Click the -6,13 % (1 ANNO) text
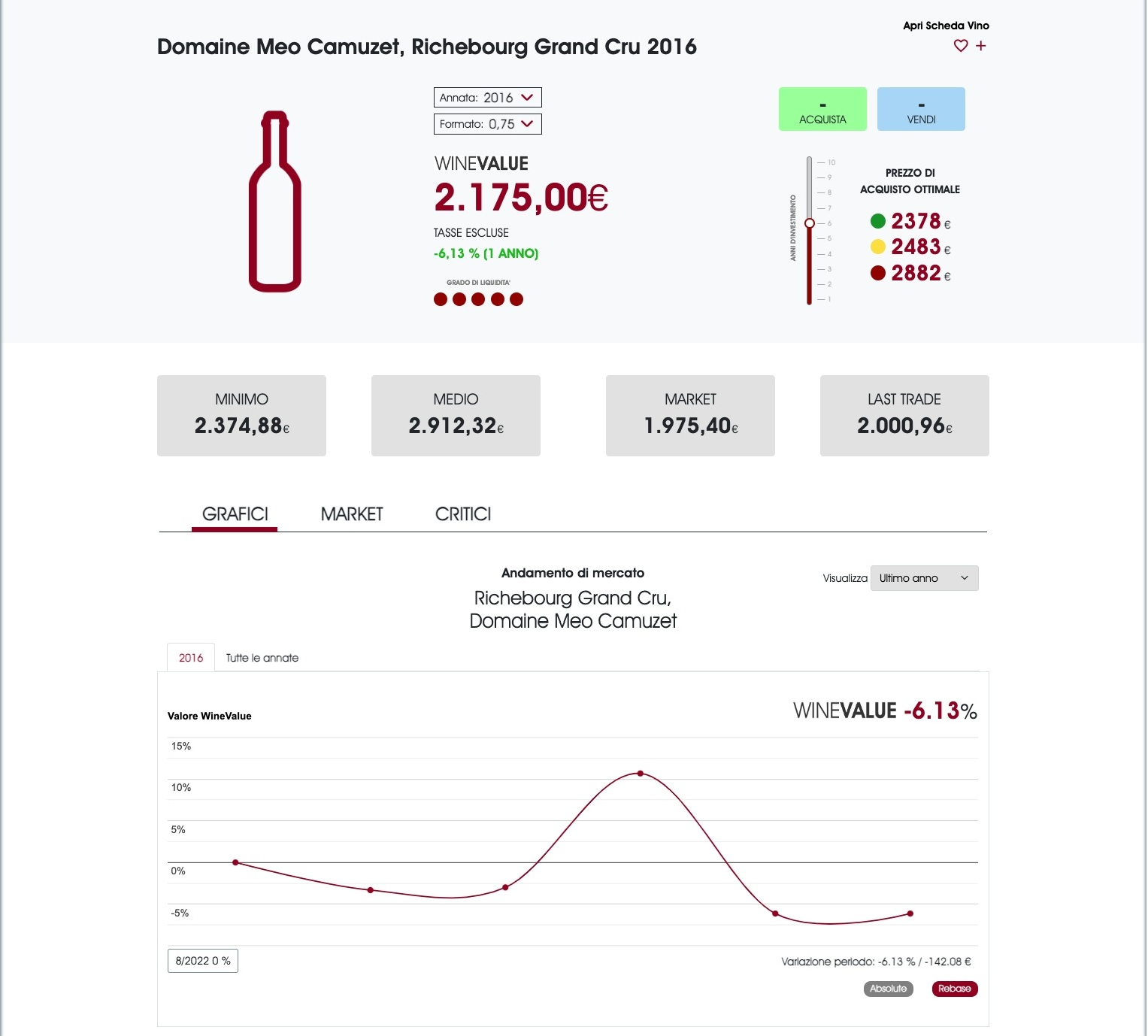The image size is (1148, 1036). click(486, 253)
